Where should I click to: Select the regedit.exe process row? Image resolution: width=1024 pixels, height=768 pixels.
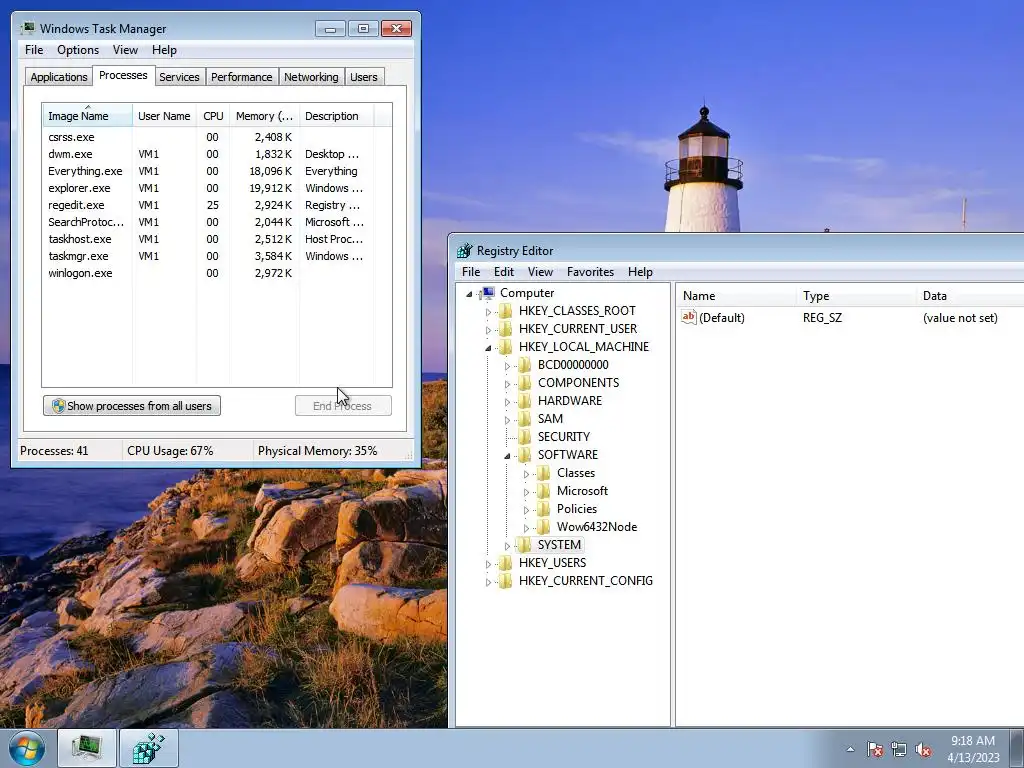[x=217, y=205]
